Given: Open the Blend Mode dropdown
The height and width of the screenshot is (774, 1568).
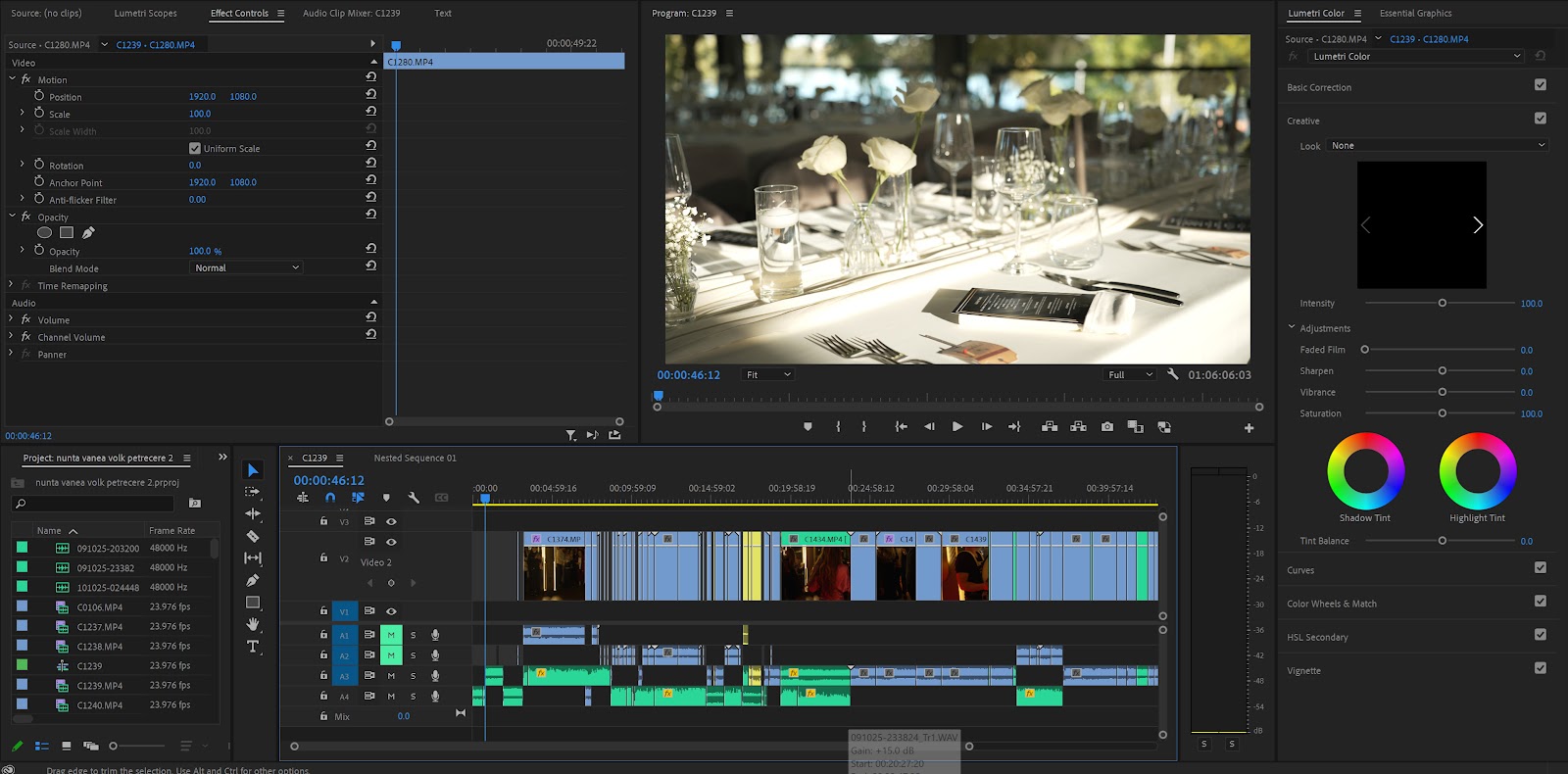Looking at the screenshot, I should coord(246,267).
